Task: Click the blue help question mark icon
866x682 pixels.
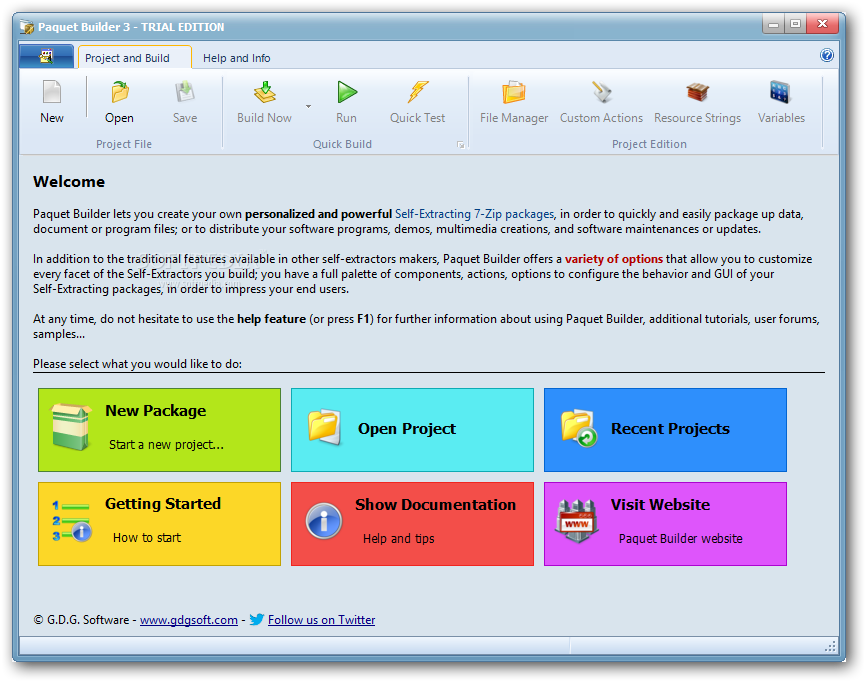Action: [827, 55]
